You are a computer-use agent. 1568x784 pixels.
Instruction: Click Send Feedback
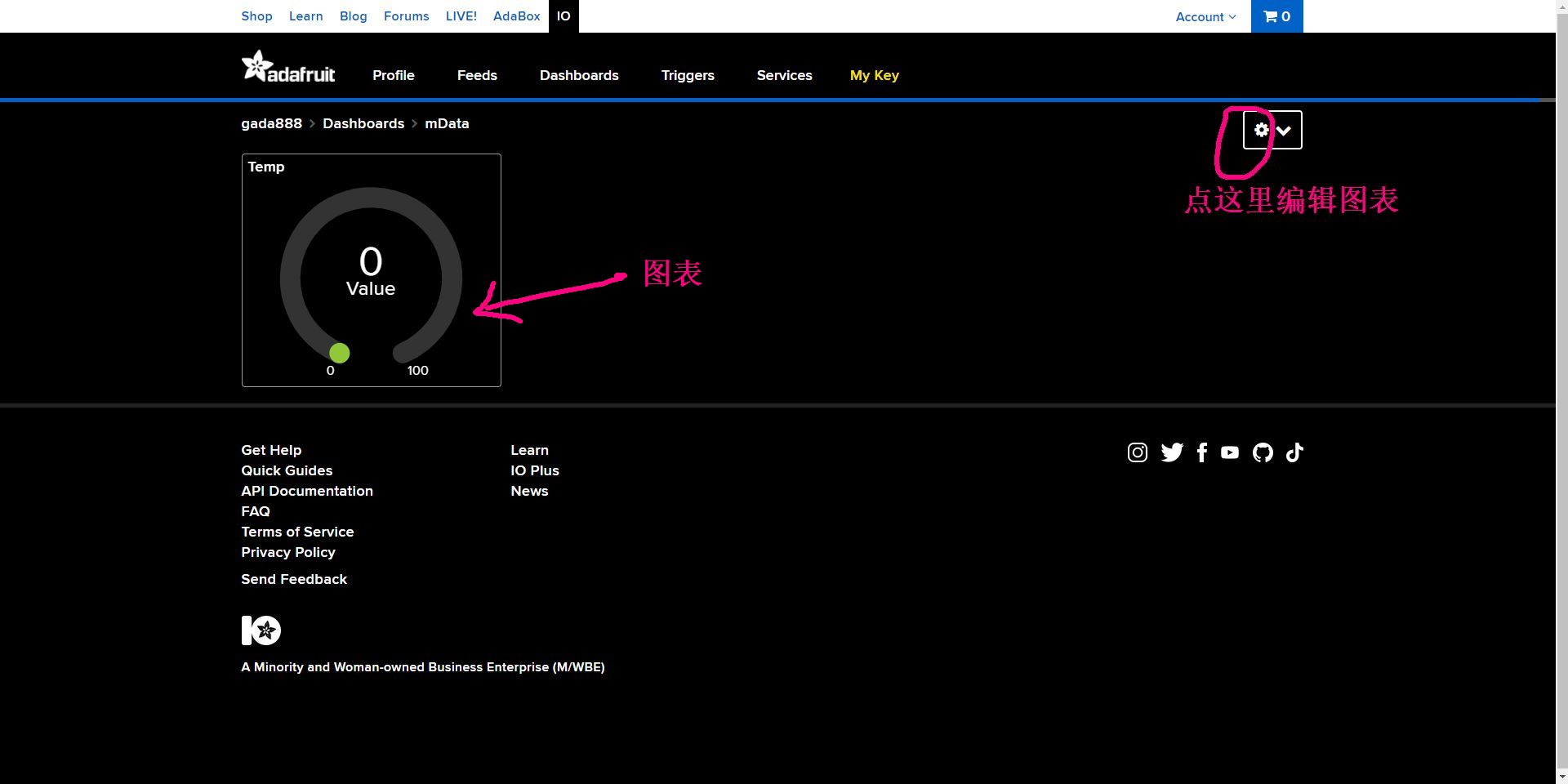294,579
